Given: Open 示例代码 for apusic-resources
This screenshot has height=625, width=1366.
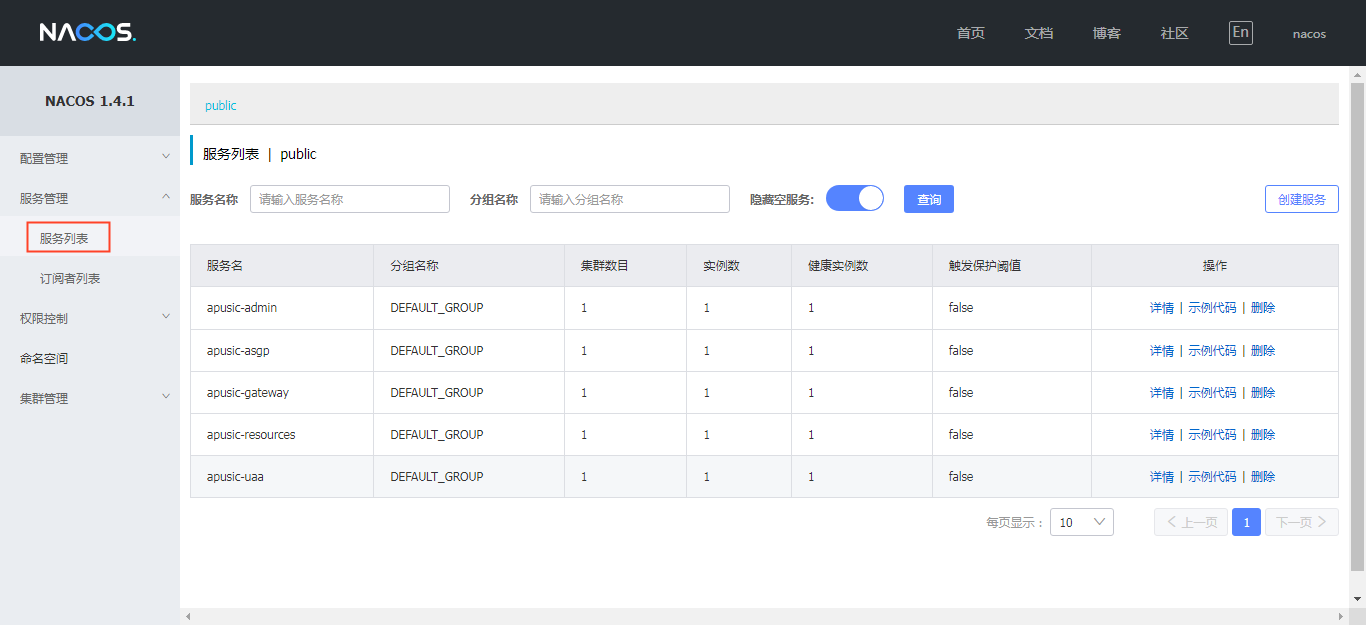Looking at the screenshot, I should pyautogui.click(x=1212, y=435).
